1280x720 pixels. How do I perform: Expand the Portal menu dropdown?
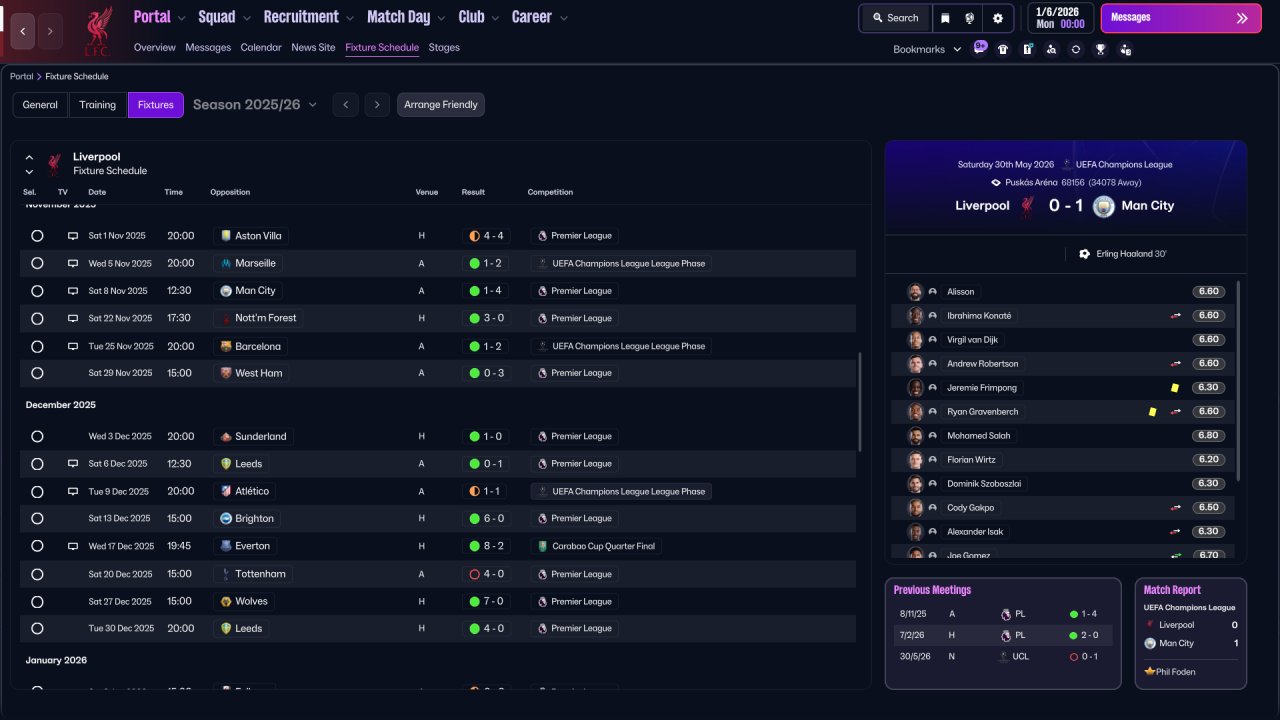coord(181,18)
